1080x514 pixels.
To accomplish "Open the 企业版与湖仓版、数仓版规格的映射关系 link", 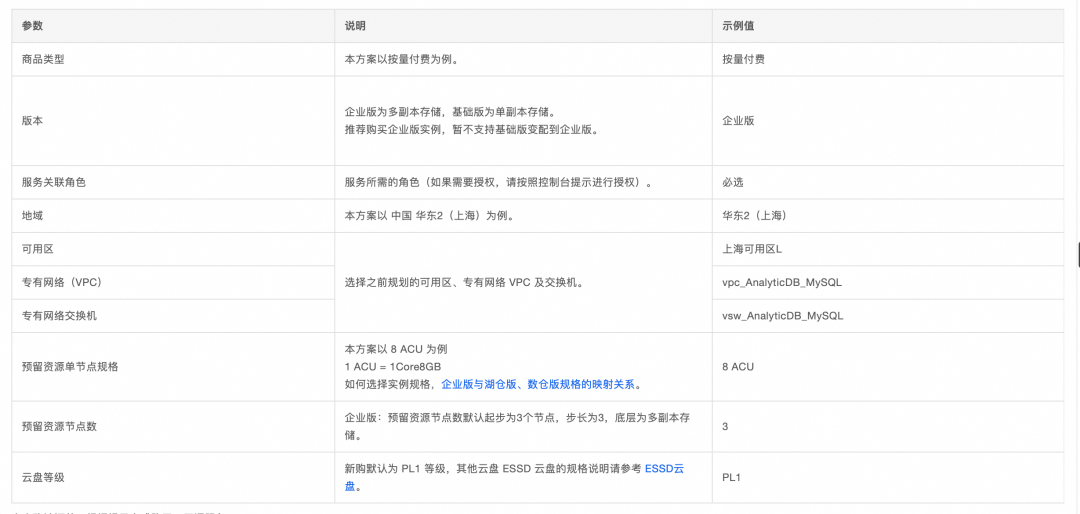I will click(x=538, y=384).
